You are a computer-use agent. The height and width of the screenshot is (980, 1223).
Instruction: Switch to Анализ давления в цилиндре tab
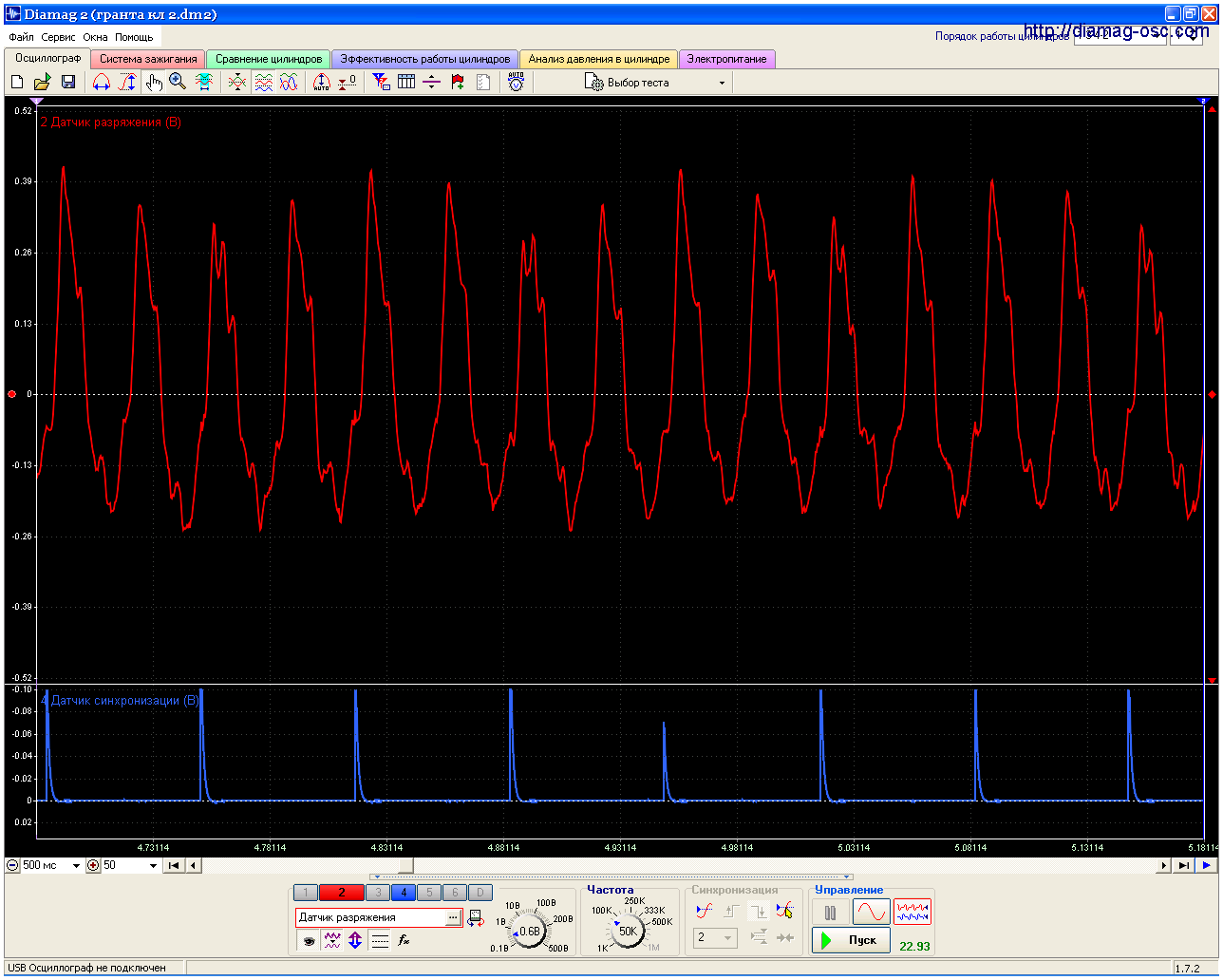pyautogui.click(x=599, y=59)
